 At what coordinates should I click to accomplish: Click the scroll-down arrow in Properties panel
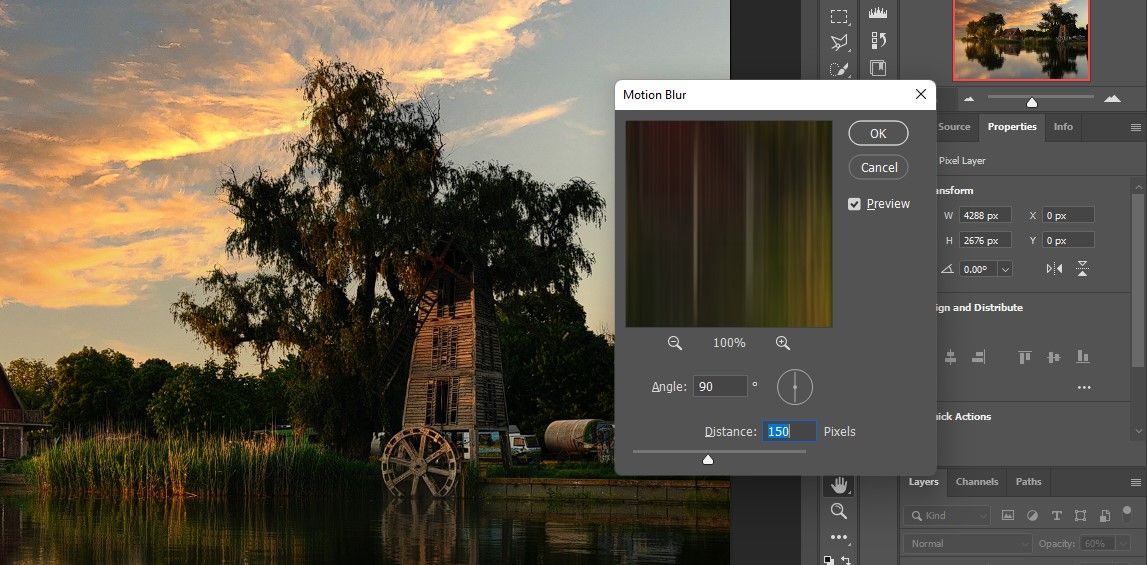[1137, 431]
